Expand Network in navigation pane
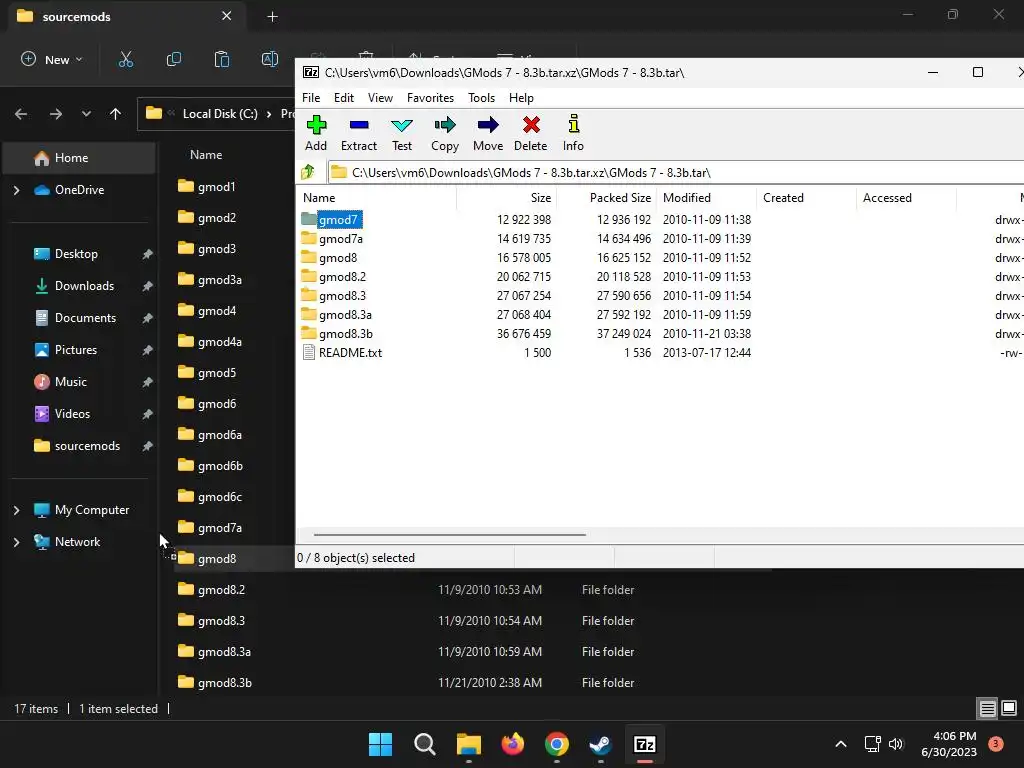 pyautogui.click(x=16, y=542)
